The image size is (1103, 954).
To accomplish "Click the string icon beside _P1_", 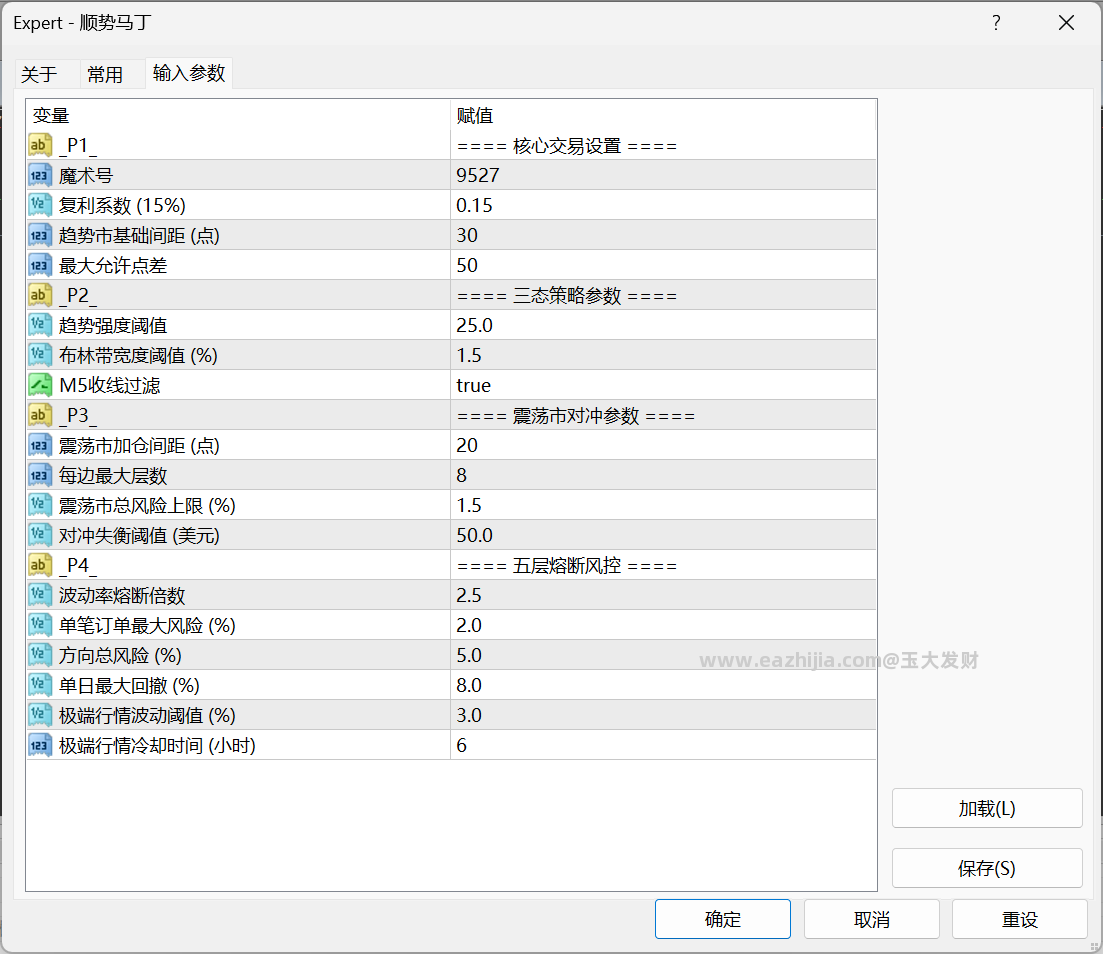I will click(39, 145).
